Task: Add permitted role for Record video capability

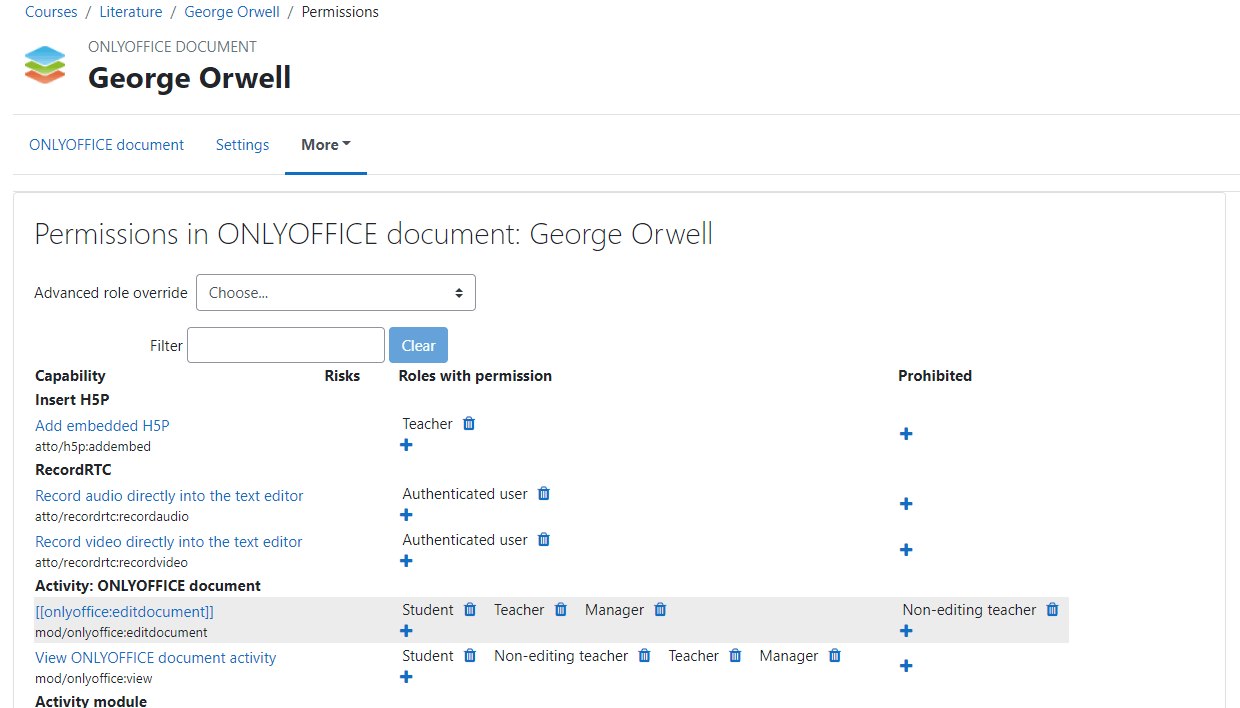Action: 406,561
